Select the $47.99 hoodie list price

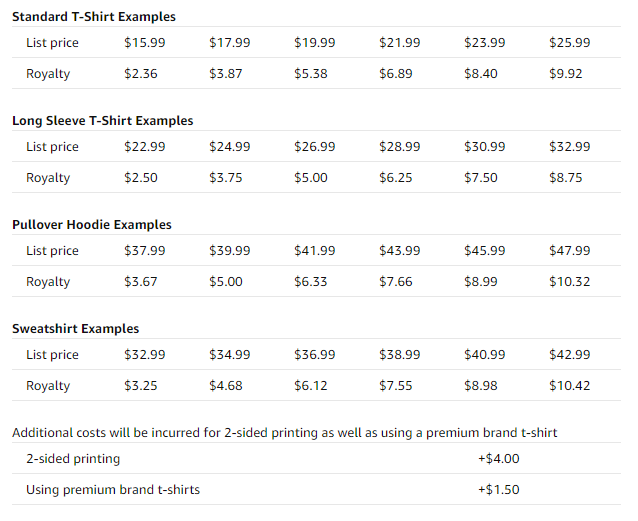tap(570, 250)
